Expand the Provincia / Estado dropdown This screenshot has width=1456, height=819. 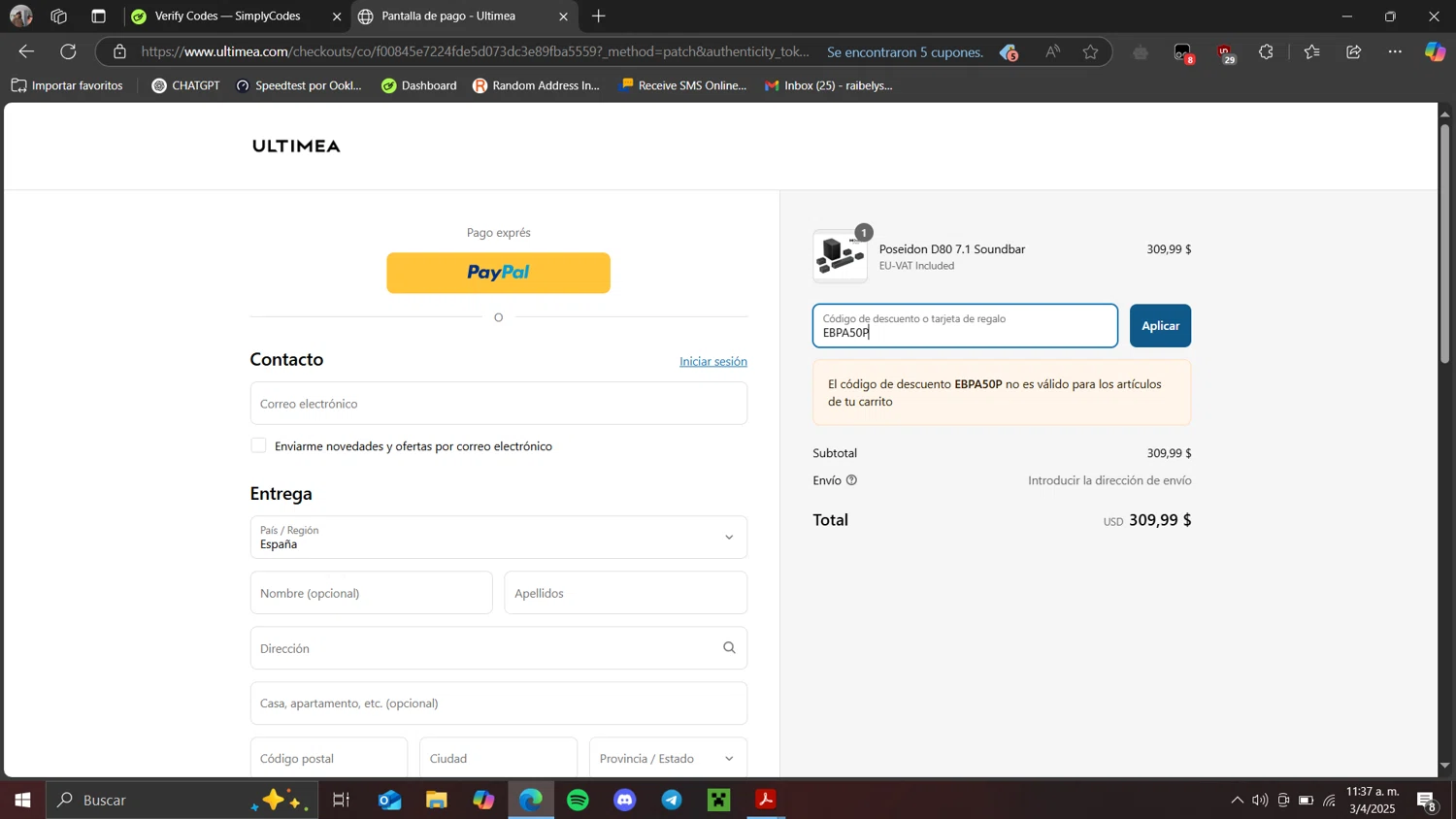pyautogui.click(x=668, y=758)
